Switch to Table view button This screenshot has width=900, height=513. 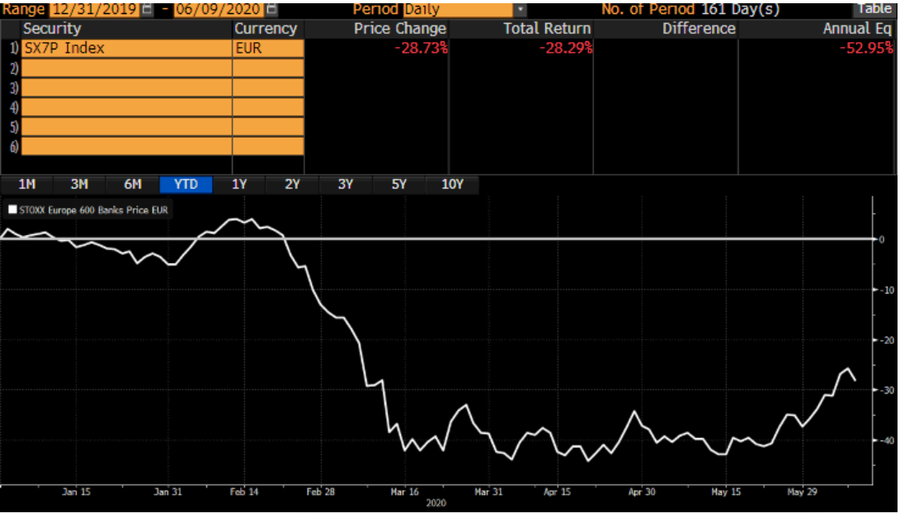(875, 9)
